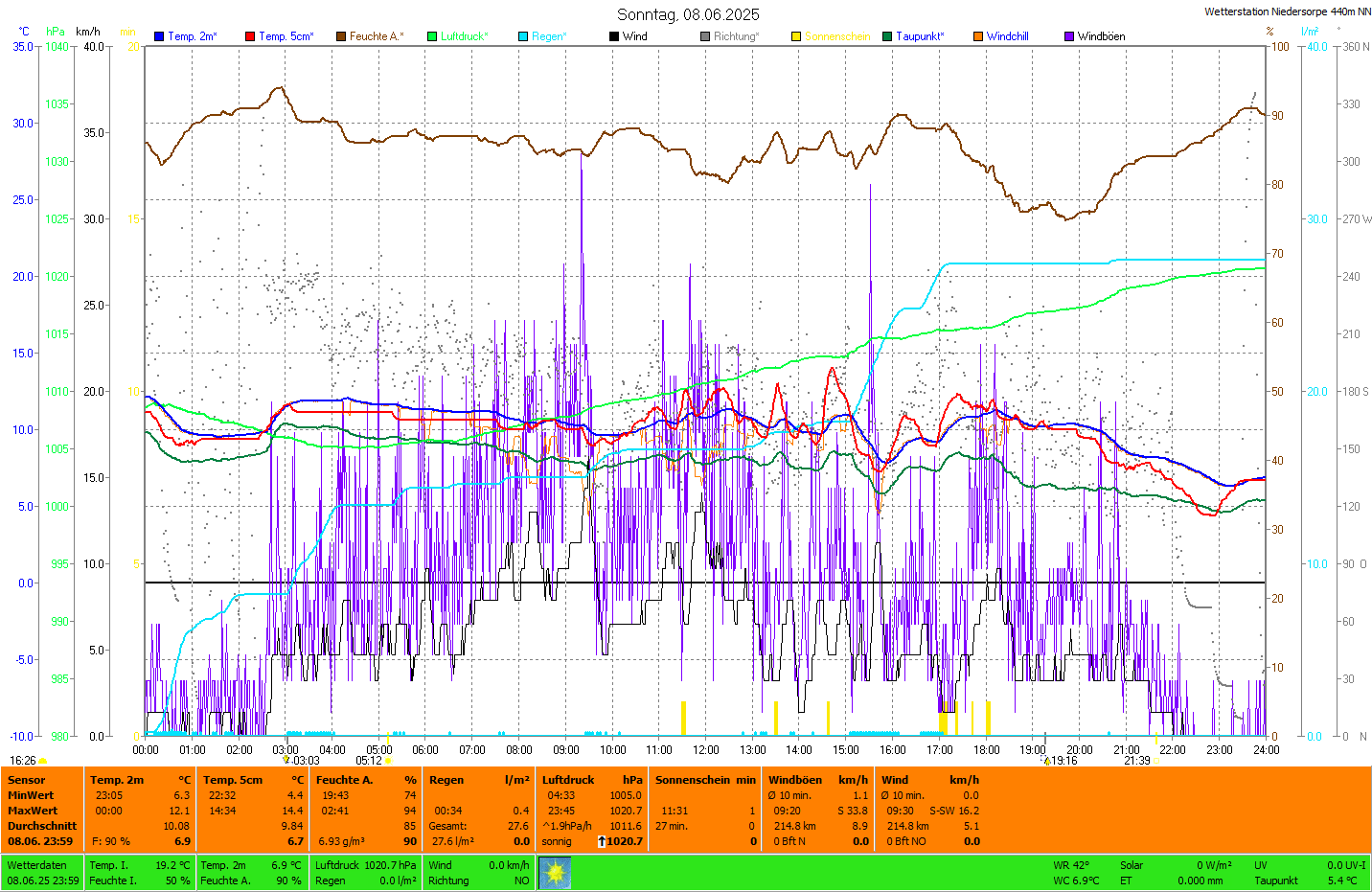Click the yellow marker beside 21:39

(x=1155, y=761)
